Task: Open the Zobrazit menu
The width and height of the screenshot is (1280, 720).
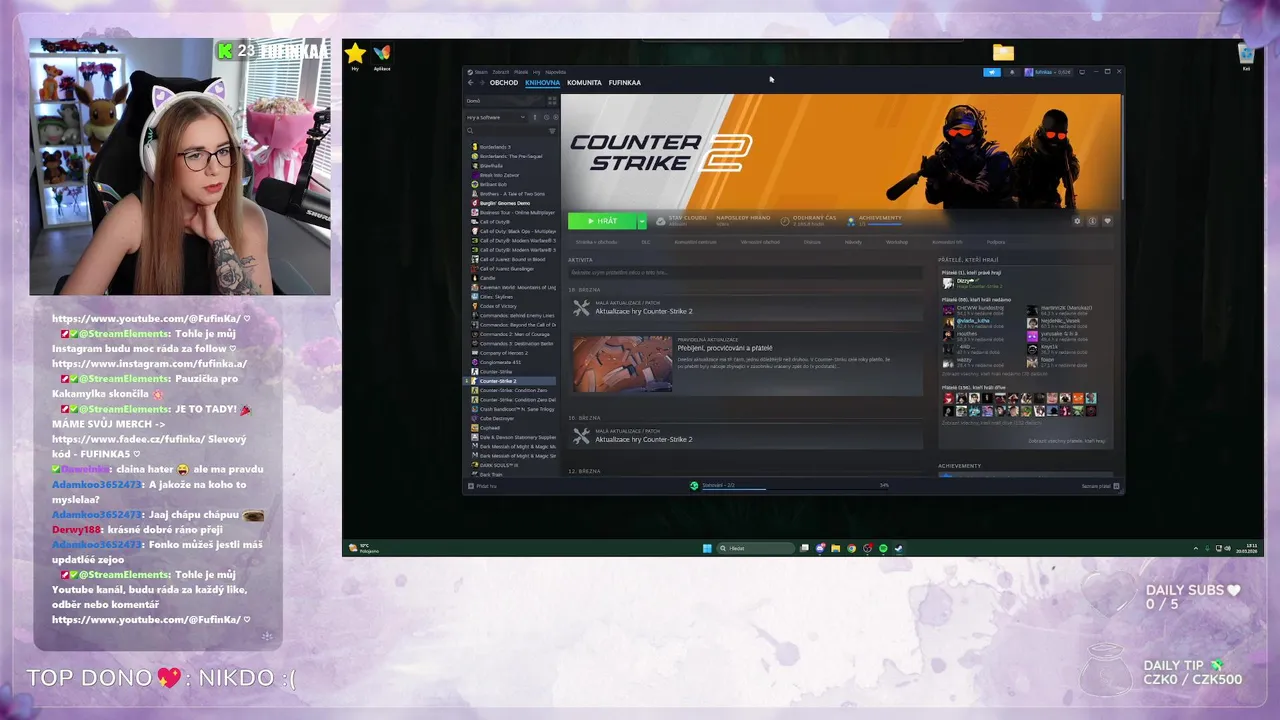Action: (501, 72)
